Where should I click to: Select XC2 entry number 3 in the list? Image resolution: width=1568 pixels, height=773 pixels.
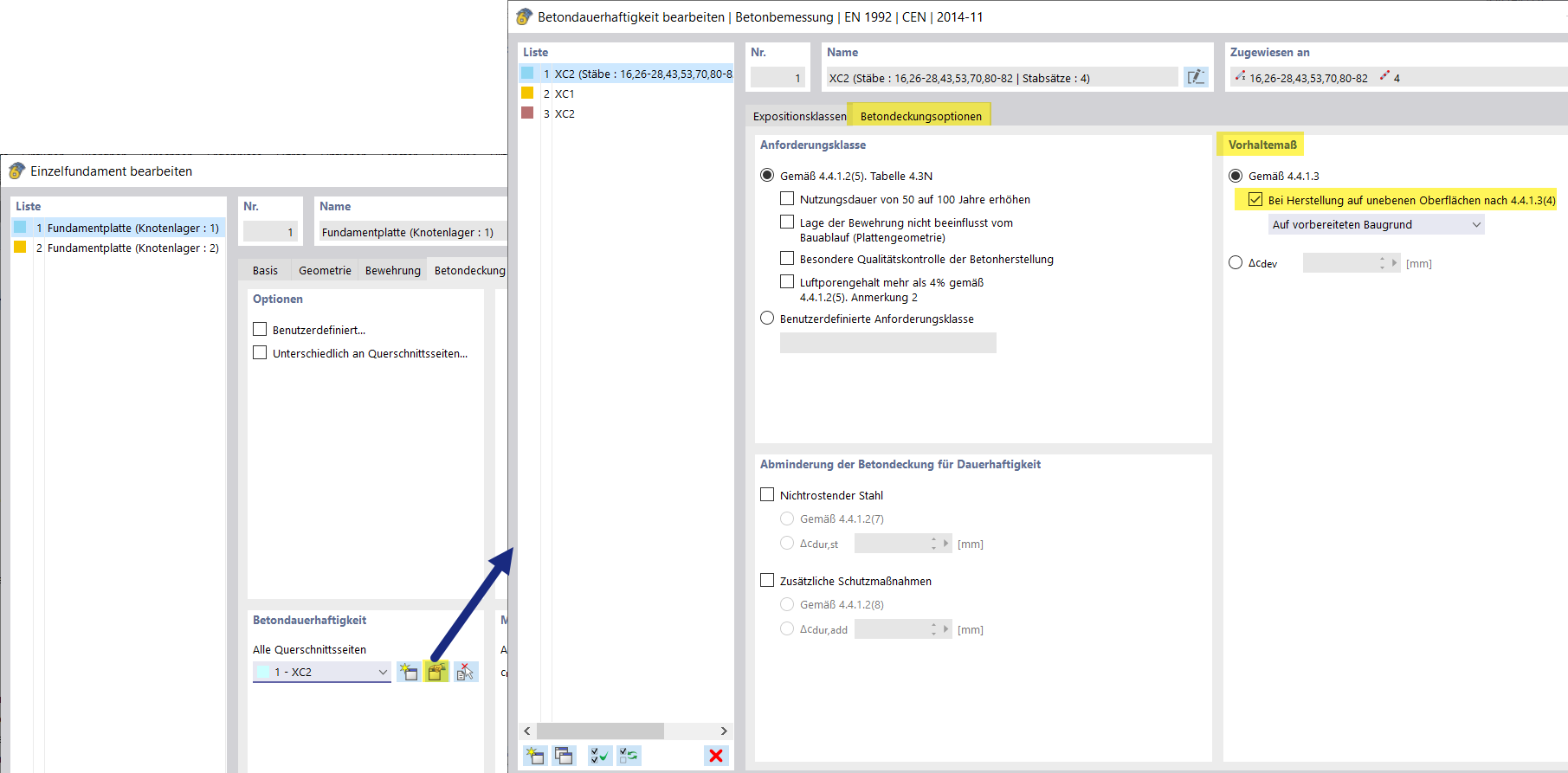(626, 113)
